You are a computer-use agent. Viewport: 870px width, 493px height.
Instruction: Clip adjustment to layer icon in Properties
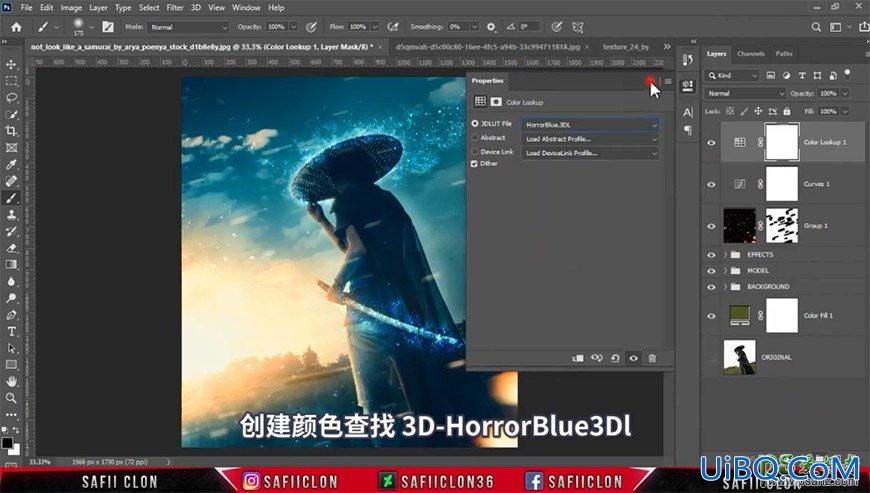(578, 358)
